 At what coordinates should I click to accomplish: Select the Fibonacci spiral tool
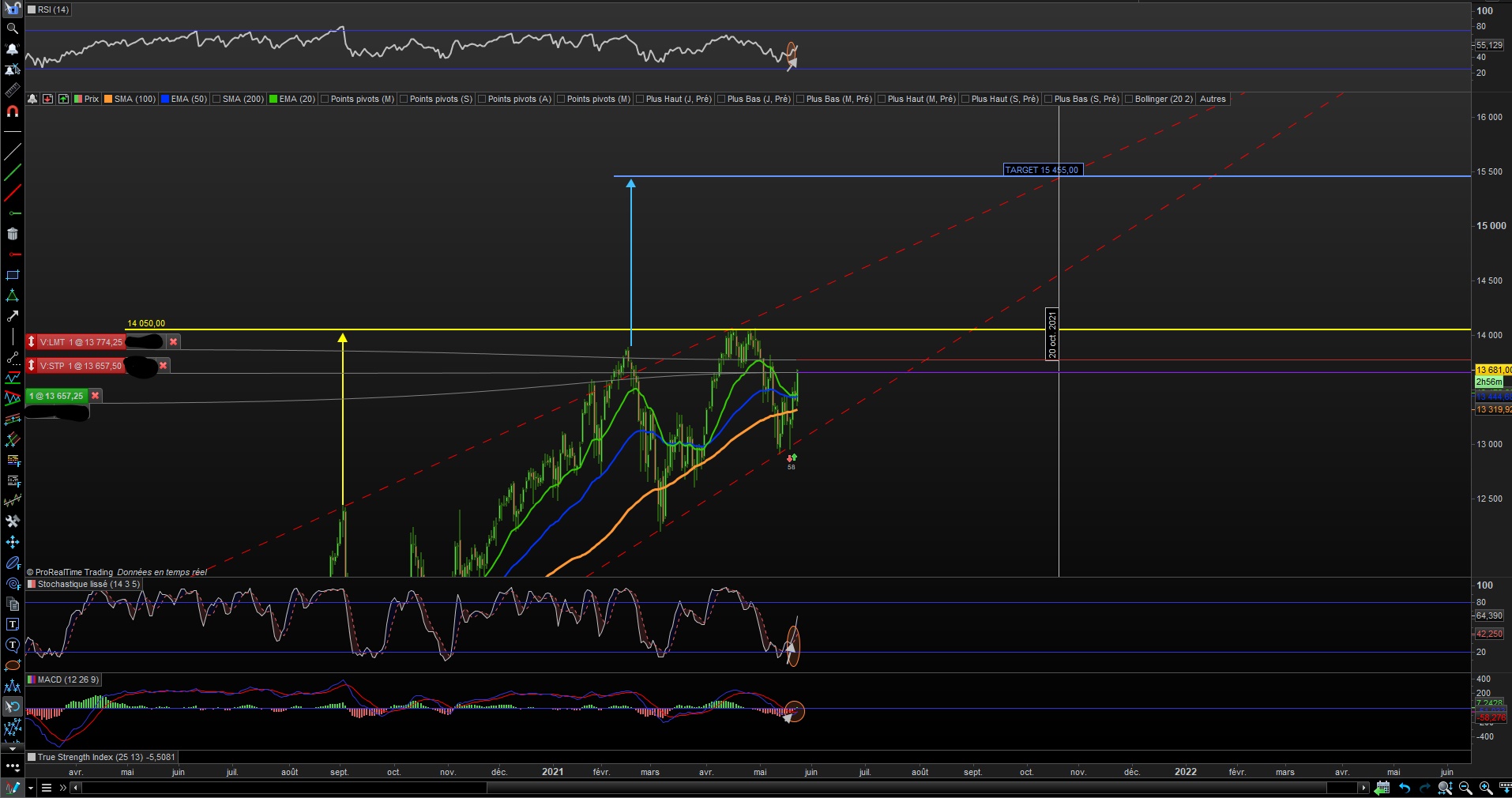click(x=12, y=583)
